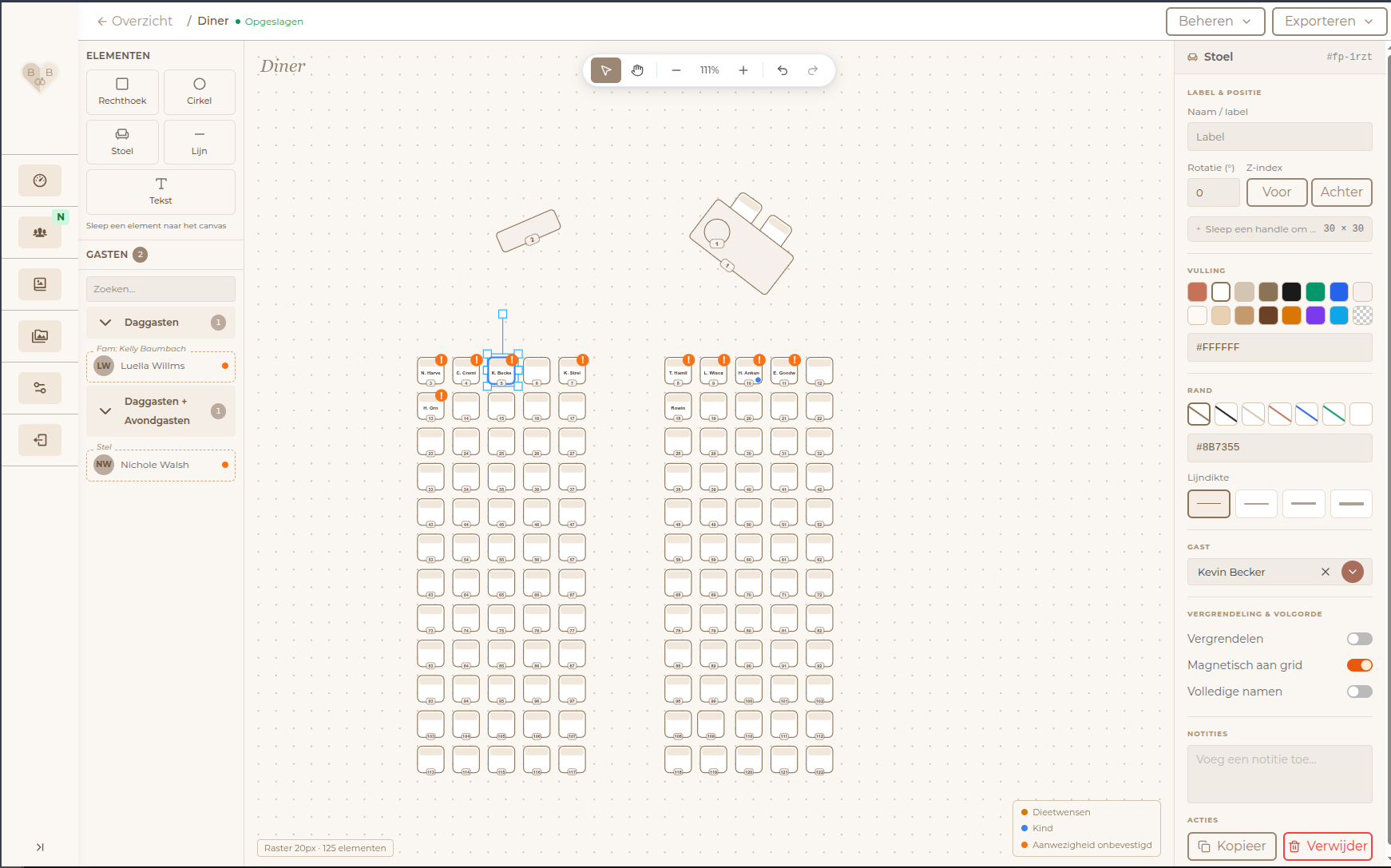This screenshot has width=1391, height=868.
Task: Click the heart logo with initials
Action: tap(40, 76)
